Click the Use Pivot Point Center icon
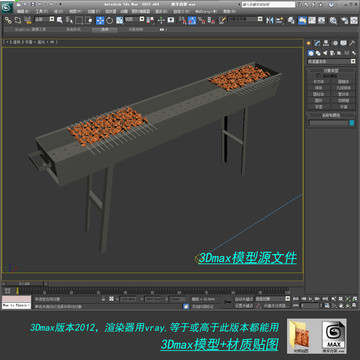This screenshot has height=360, width=360. point(151,20)
